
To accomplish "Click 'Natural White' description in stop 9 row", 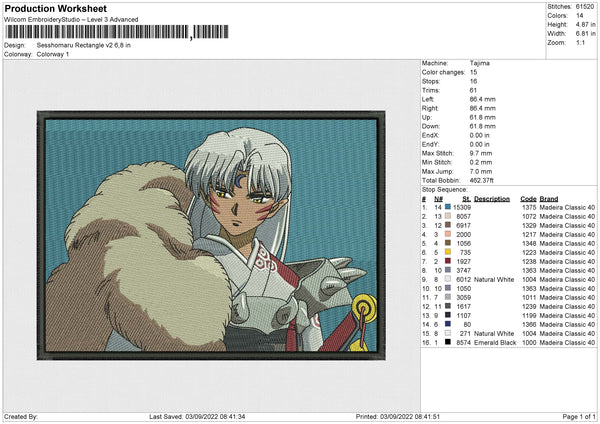I will [x=494, y=279].
